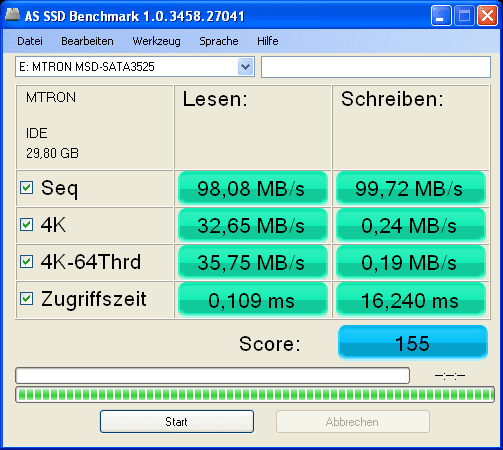This screenshot has height=450, width=503.
Task: Open the Sprache menu
Action: [219, 41]
